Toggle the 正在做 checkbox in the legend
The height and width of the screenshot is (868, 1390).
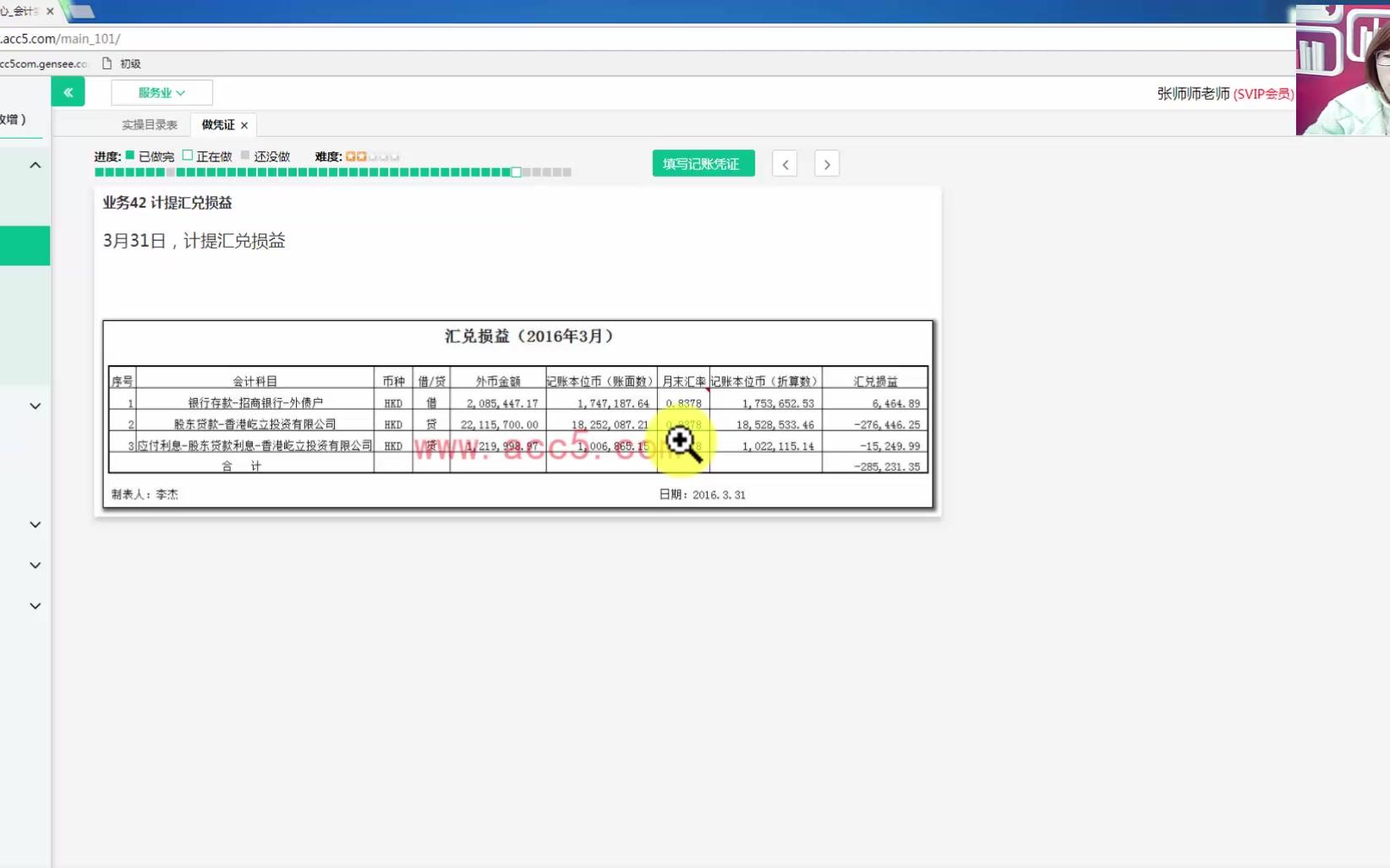click(186, 156)
